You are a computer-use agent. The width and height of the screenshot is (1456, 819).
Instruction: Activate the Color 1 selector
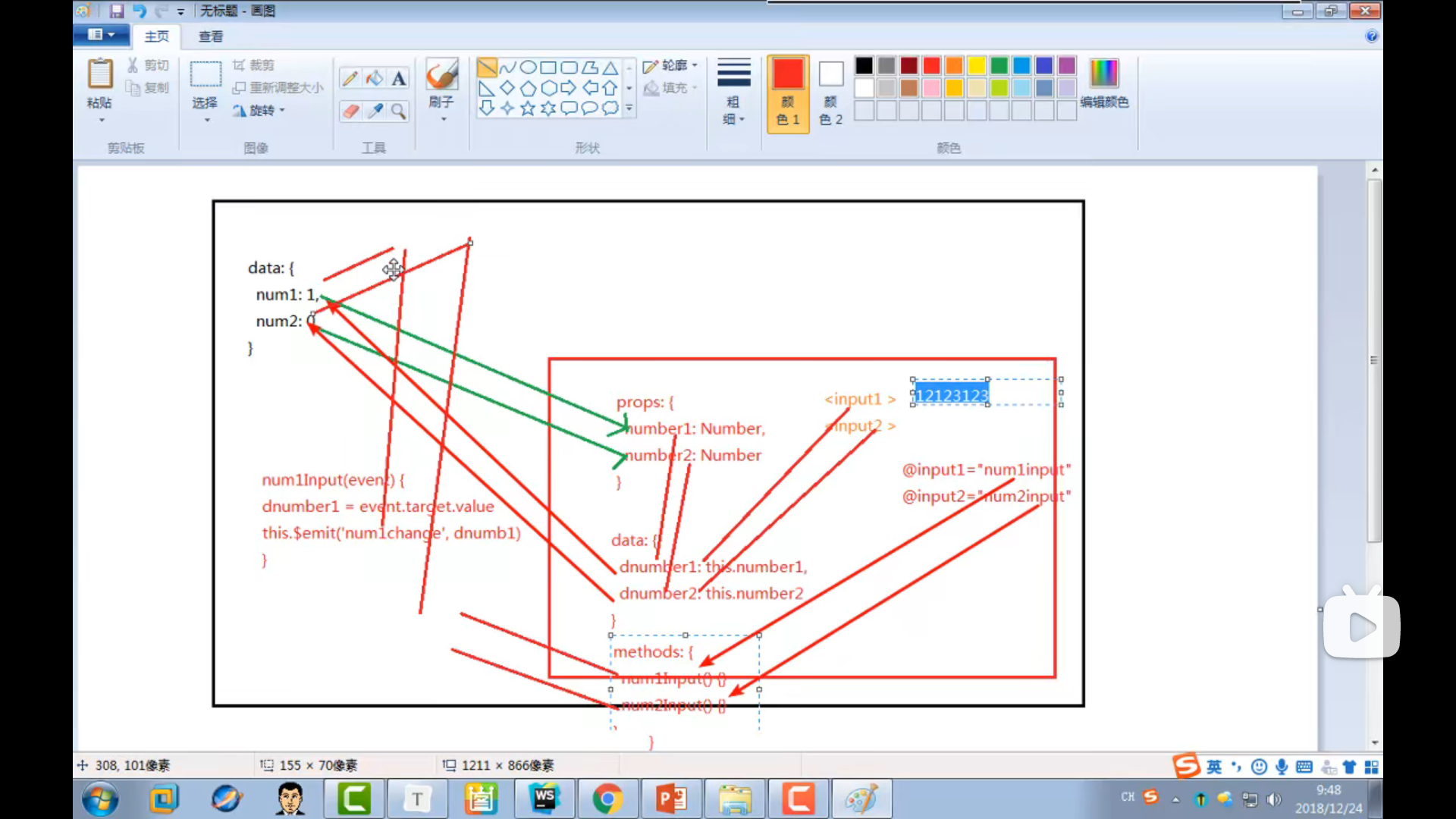click(788, 93)
